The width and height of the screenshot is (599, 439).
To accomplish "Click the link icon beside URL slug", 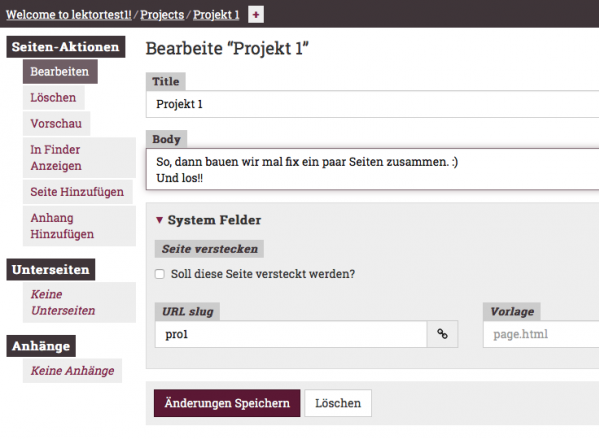I will 442,334.
